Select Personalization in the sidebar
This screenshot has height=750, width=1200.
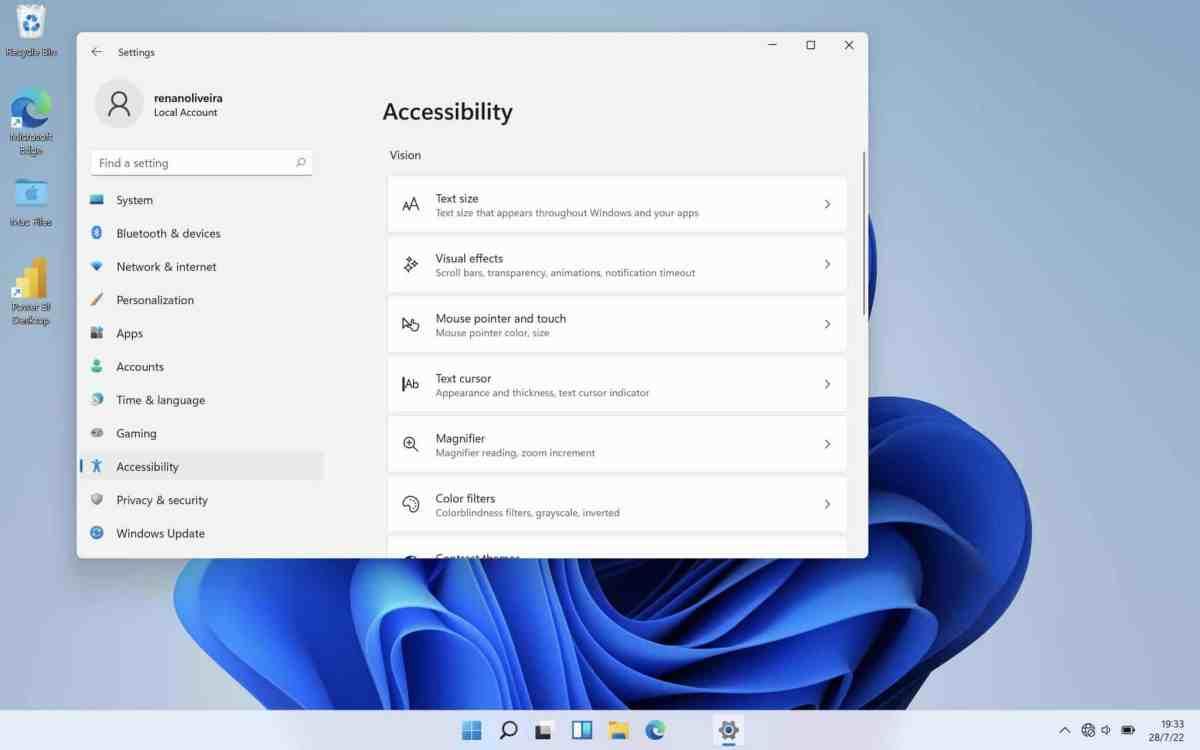coord(155,300)
